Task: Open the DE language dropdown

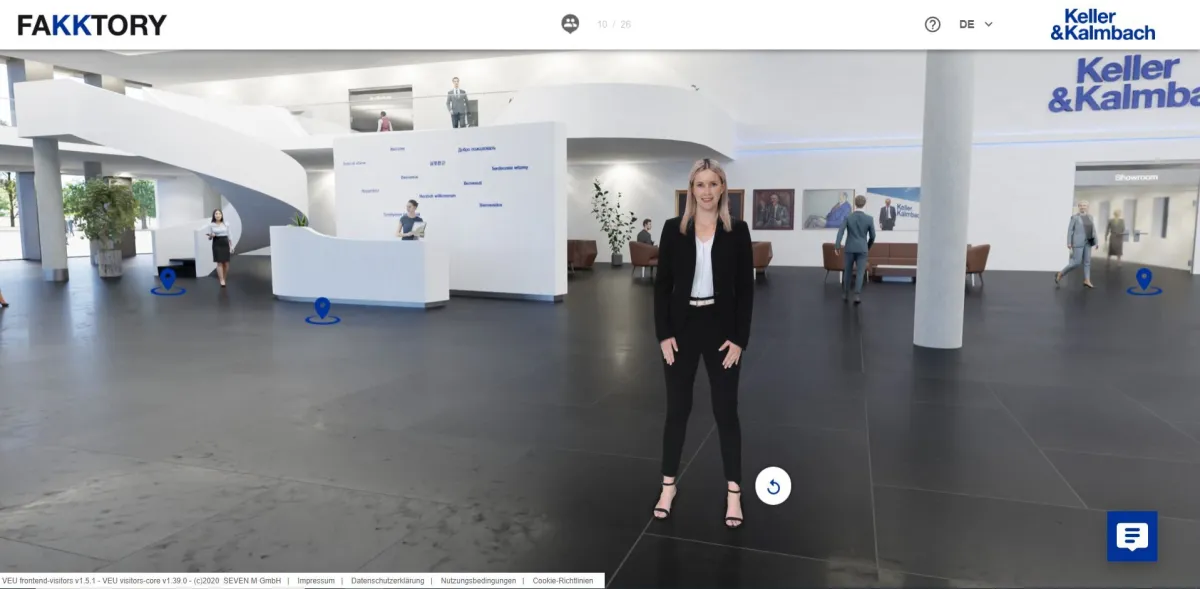Action: pos(969,23)
